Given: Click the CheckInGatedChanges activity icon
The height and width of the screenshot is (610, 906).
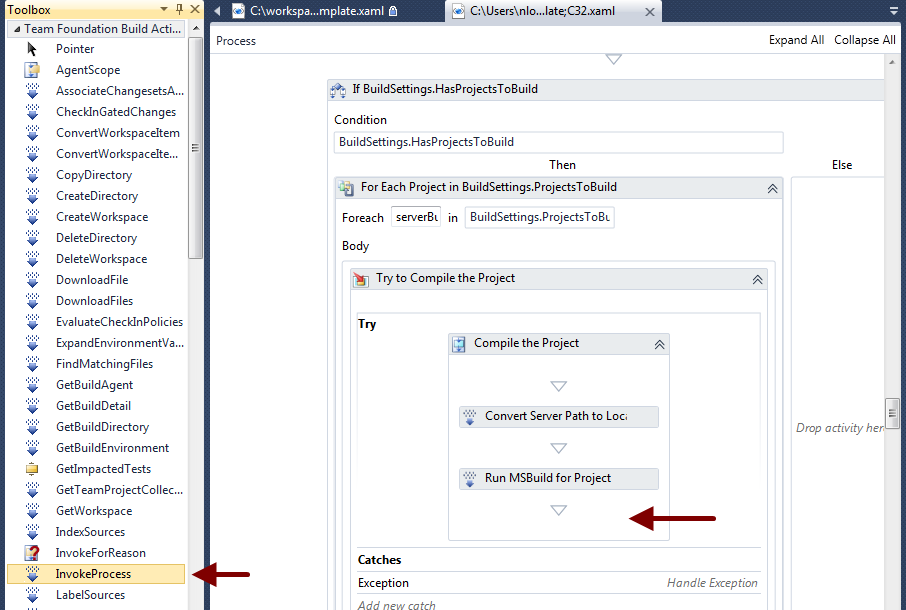Looking at the screenshot, I should pos(32,112).
